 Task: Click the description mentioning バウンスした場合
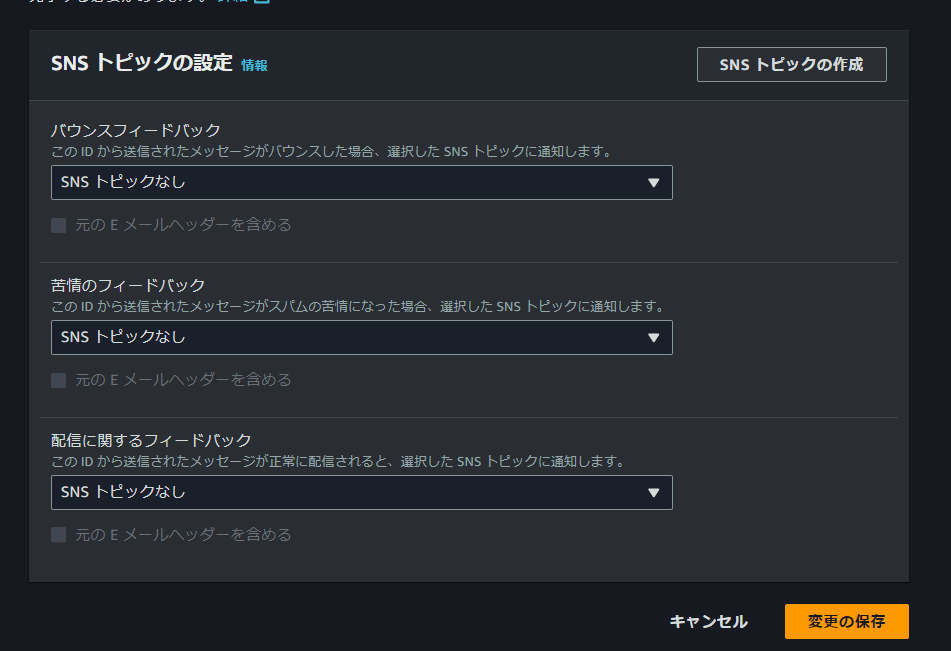click(x=332, y=151)
